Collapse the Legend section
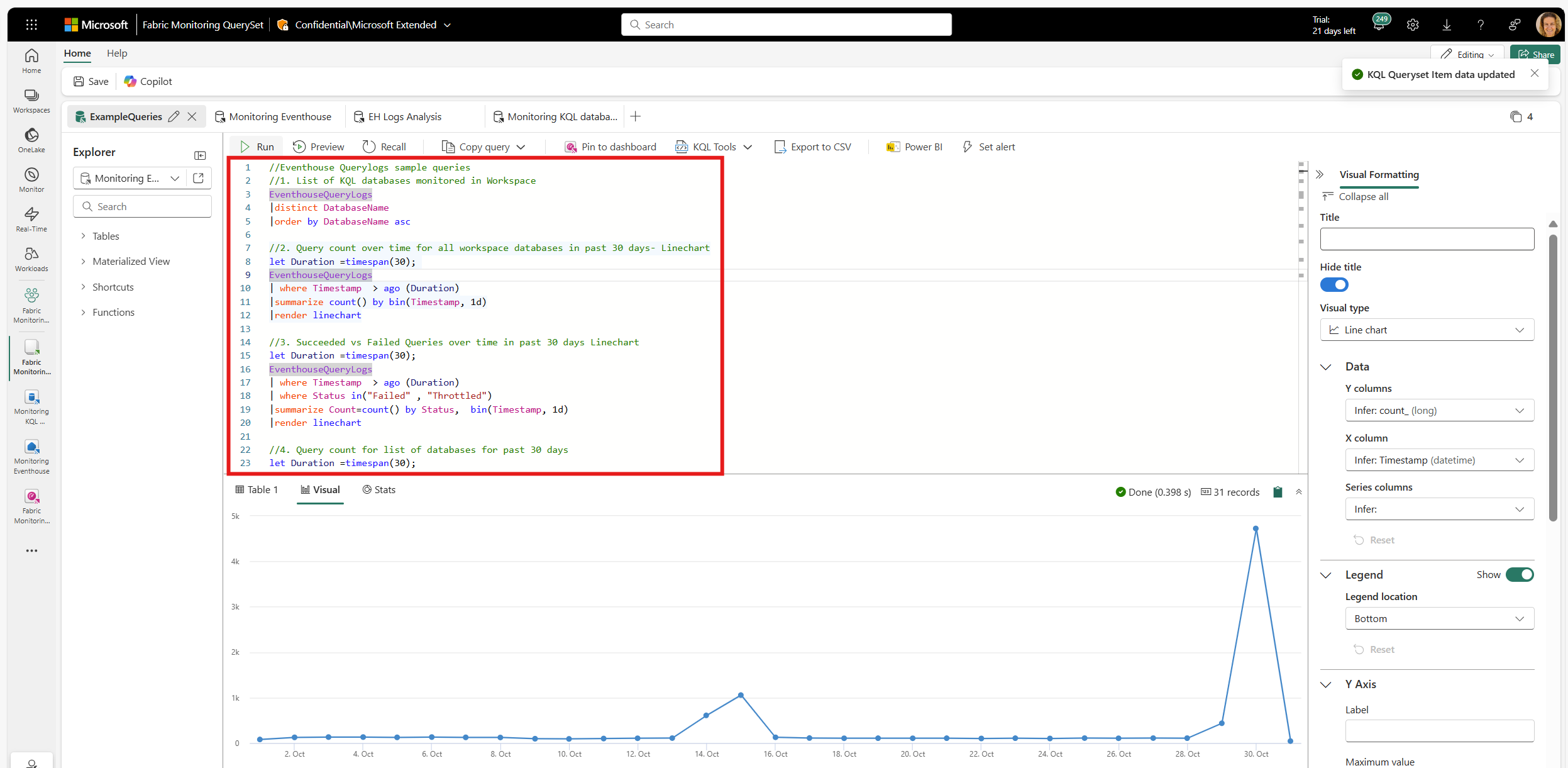This screenshot has height=768, width=1568. pos(1326,575)
